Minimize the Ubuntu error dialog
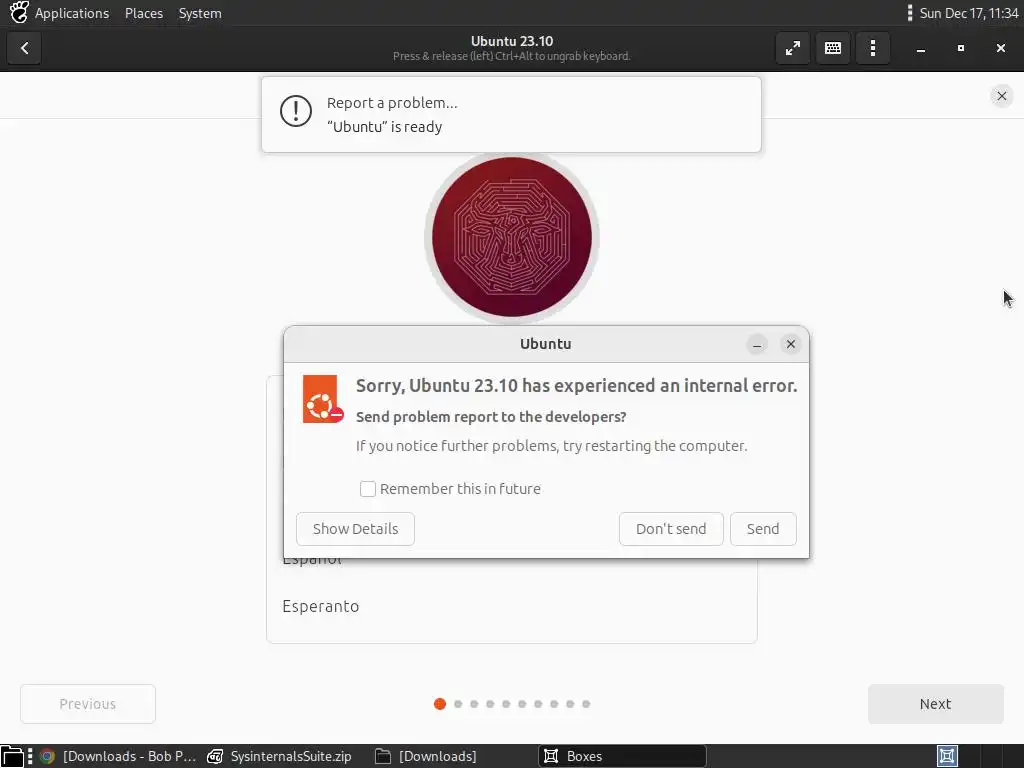This screenshot has width=1024, height=768. pos(757,344)
